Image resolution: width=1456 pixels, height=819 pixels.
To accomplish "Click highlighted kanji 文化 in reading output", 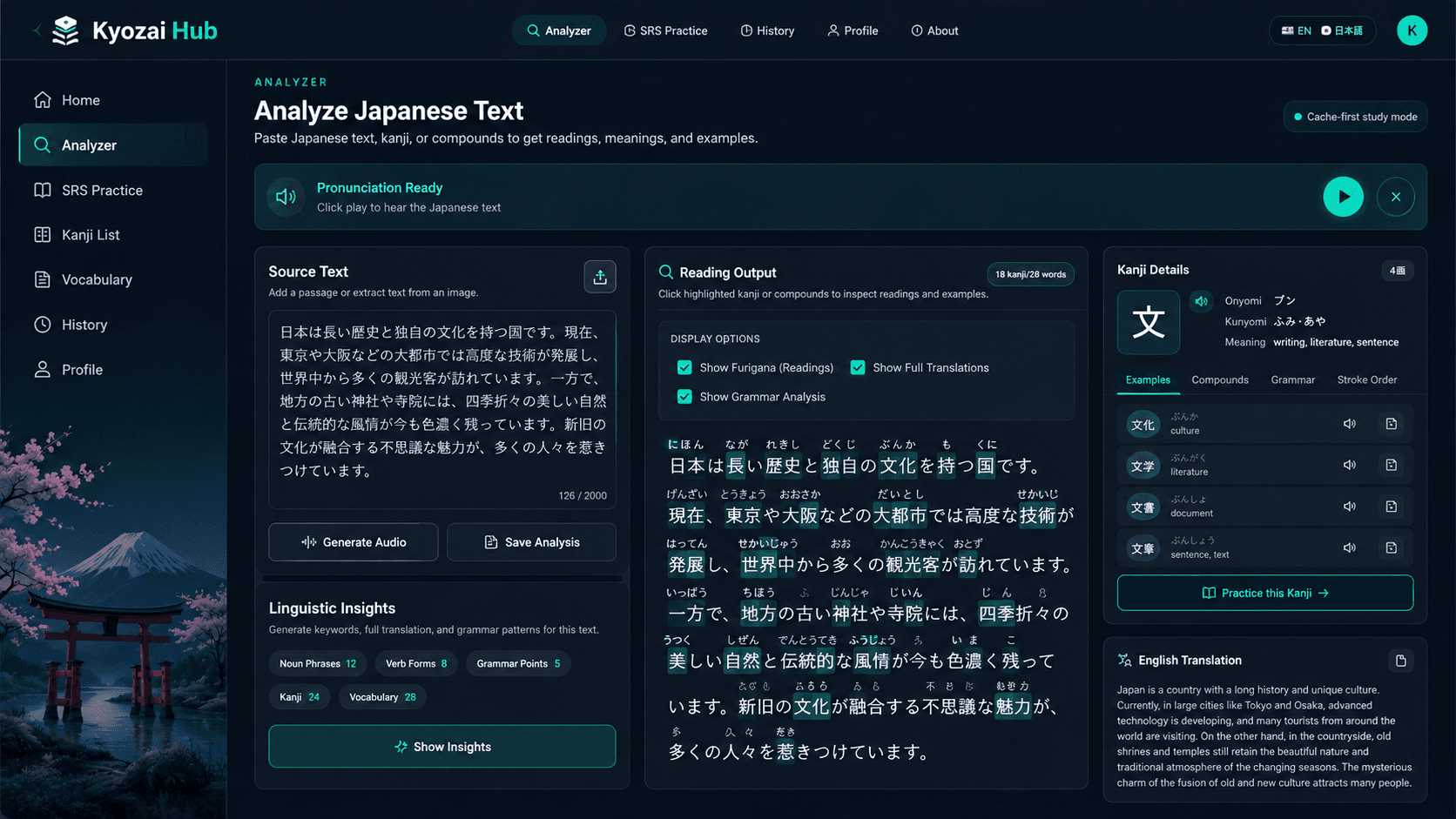I will tap(898, 466).
